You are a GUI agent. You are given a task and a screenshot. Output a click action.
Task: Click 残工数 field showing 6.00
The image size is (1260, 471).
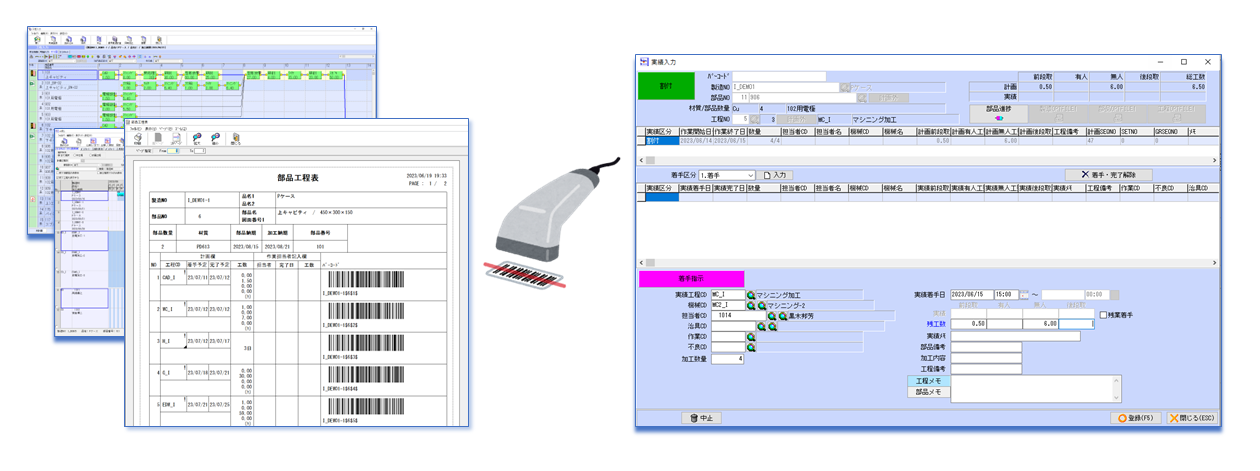1040,324
